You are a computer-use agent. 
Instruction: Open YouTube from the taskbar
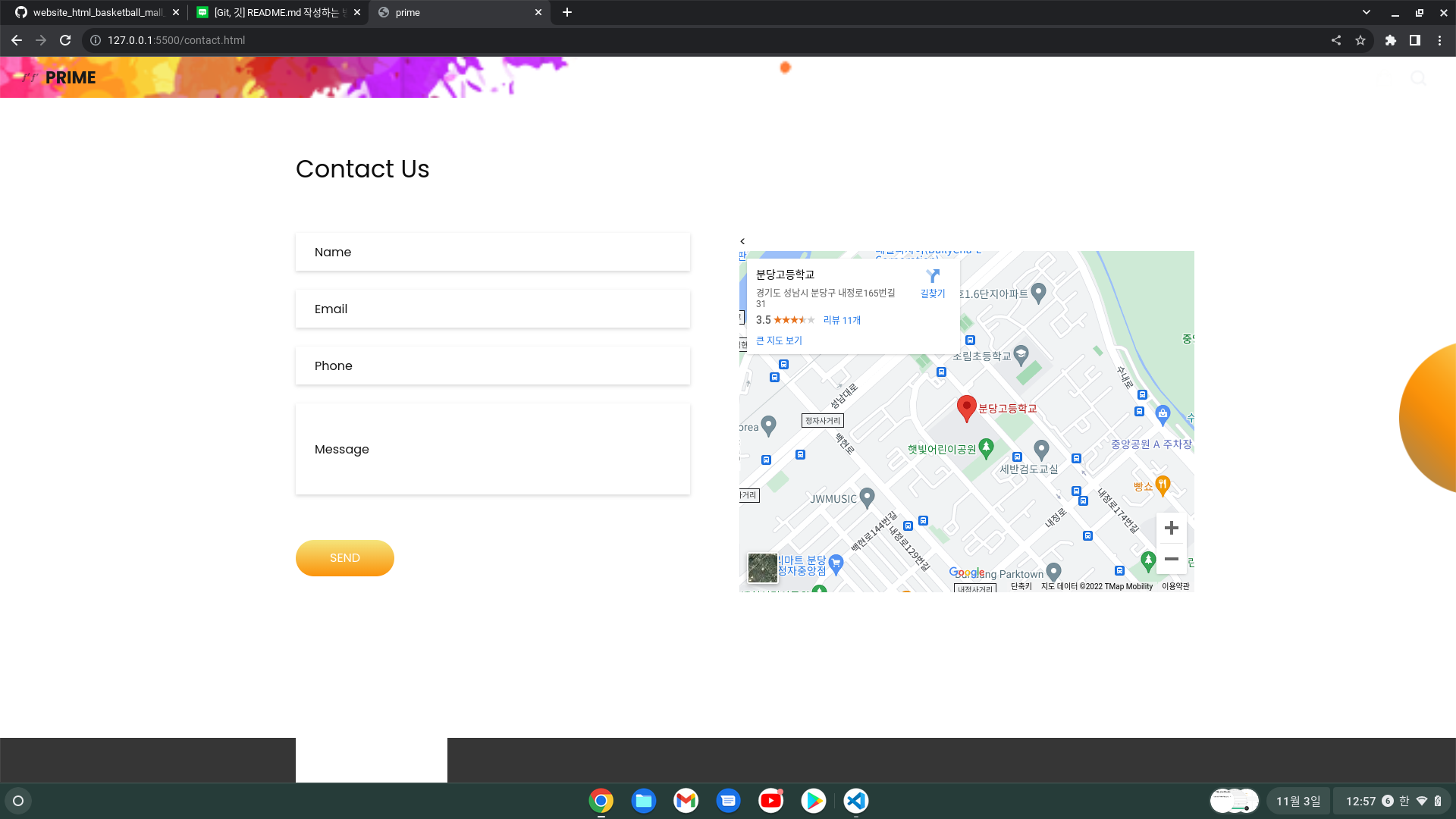click(770, 800)
